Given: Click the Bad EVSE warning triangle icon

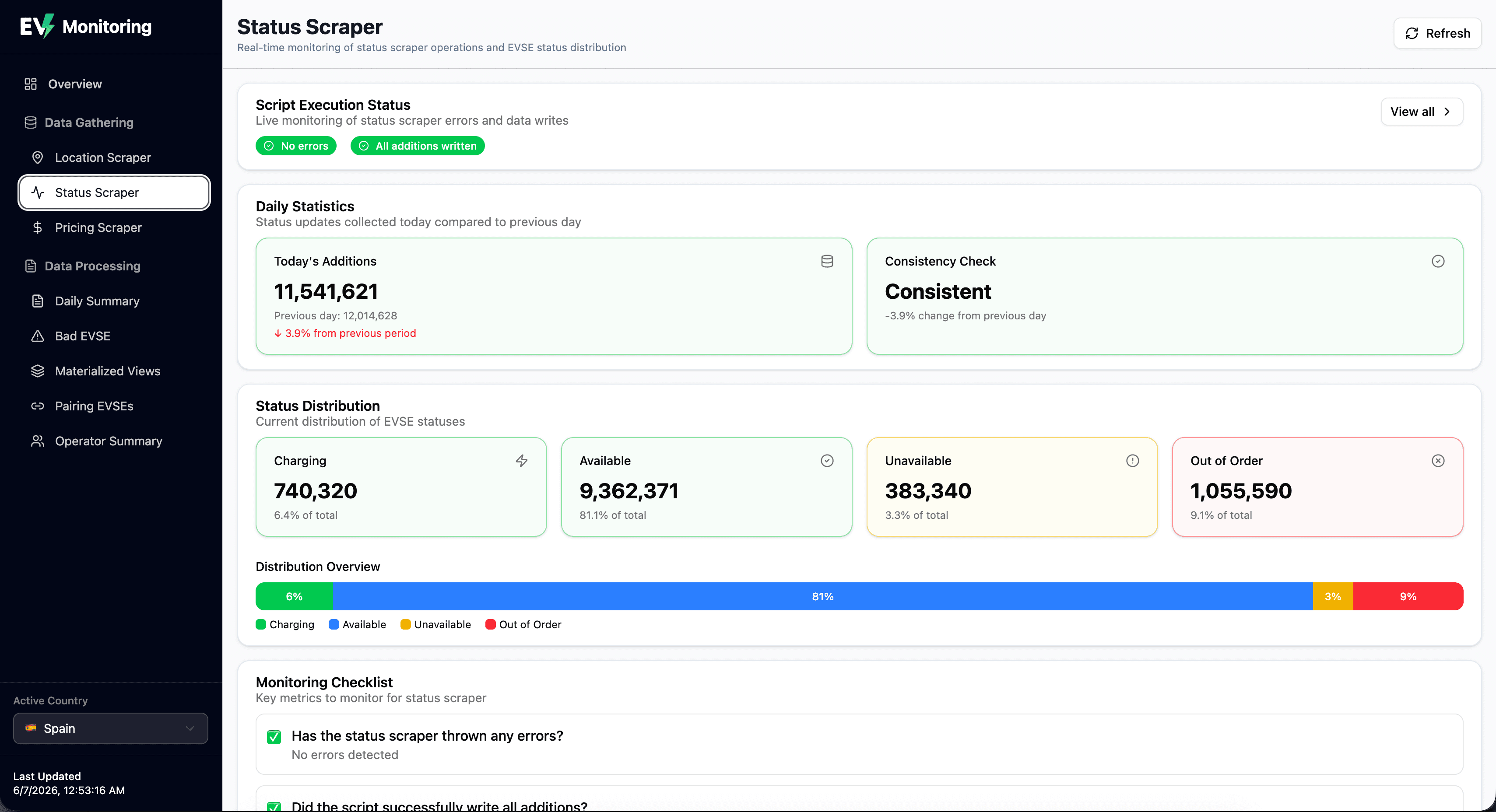Looking at the screenshot, I should (38, 336).
